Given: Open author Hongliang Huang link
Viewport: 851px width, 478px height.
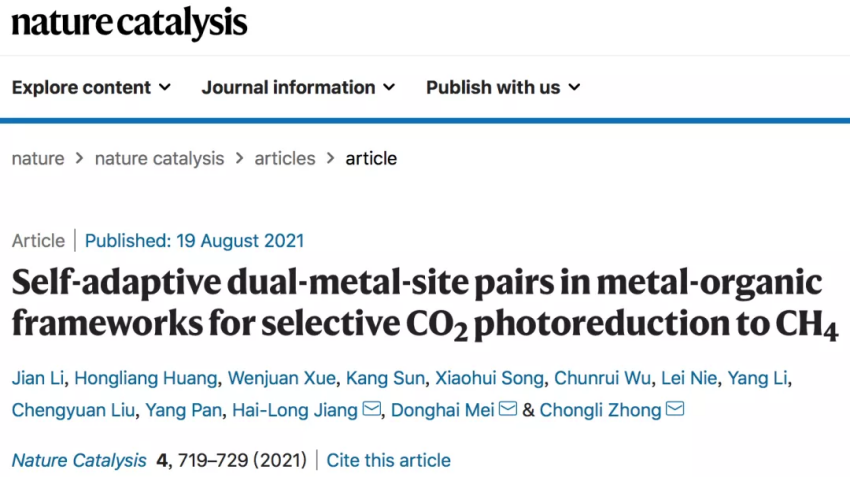Looking at the screenshot, I should 145,378.
